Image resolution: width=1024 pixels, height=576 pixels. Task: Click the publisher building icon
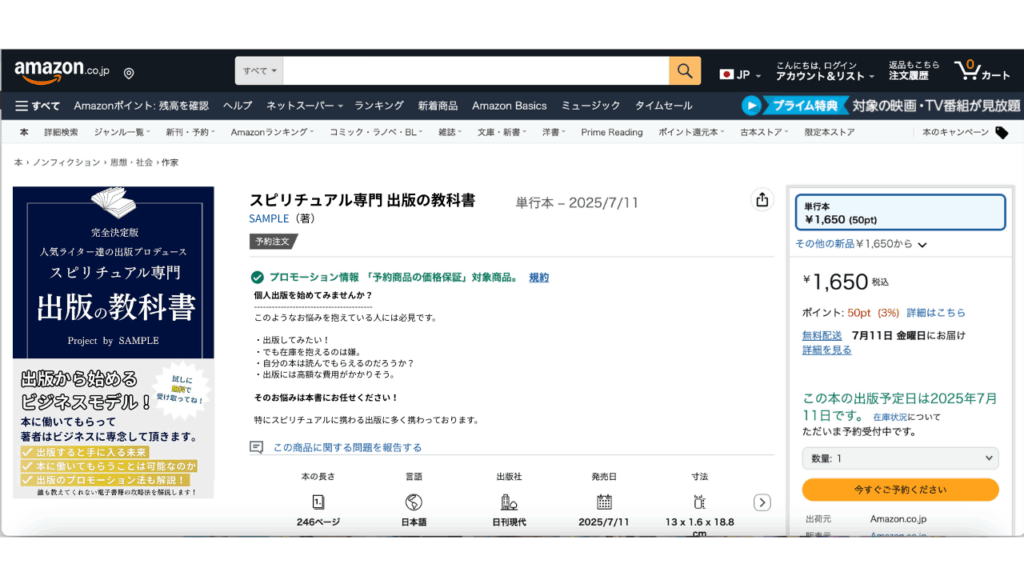pos(509,502)
